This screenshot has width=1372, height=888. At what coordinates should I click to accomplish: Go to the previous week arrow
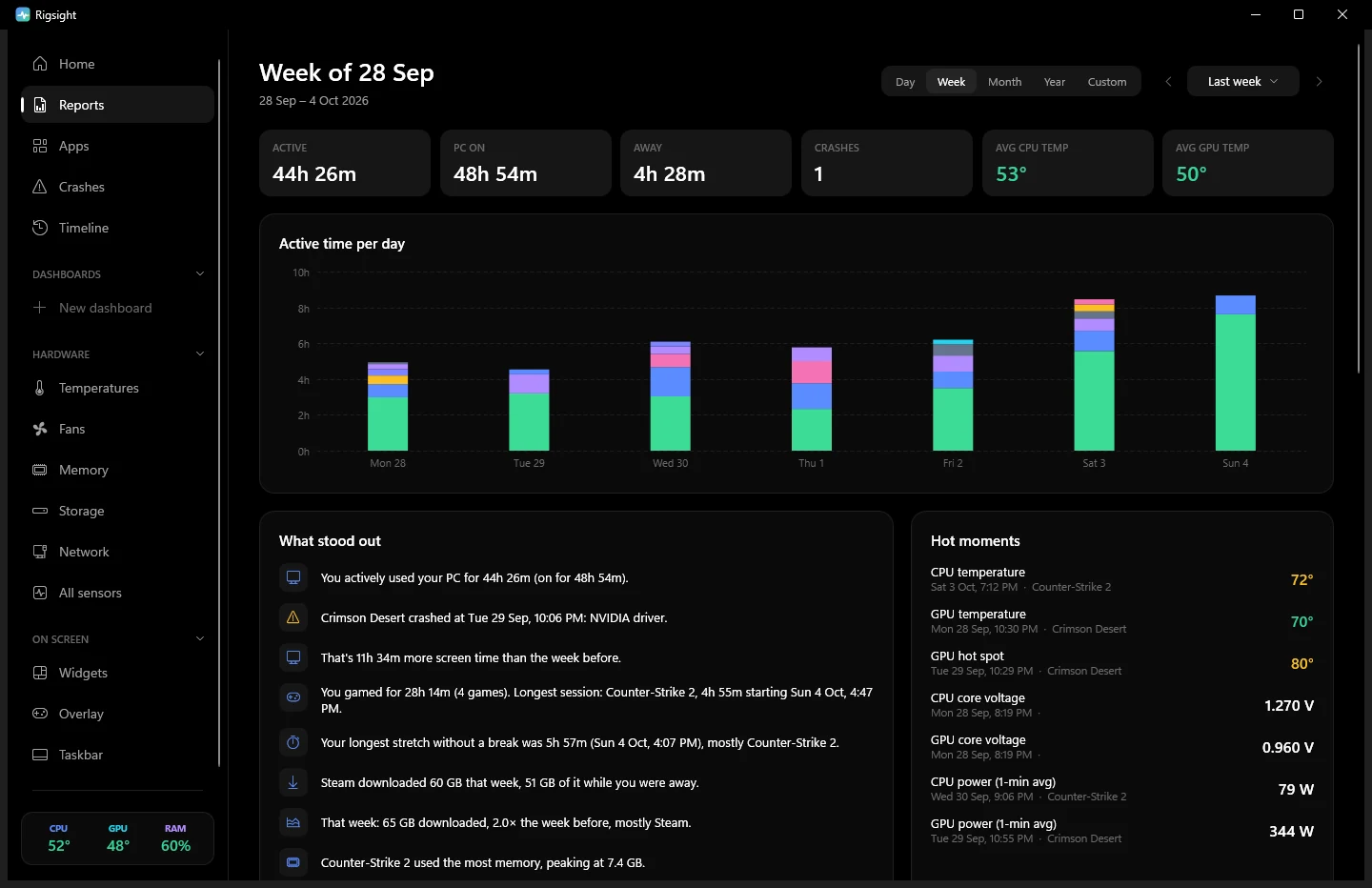point(1169,82)
